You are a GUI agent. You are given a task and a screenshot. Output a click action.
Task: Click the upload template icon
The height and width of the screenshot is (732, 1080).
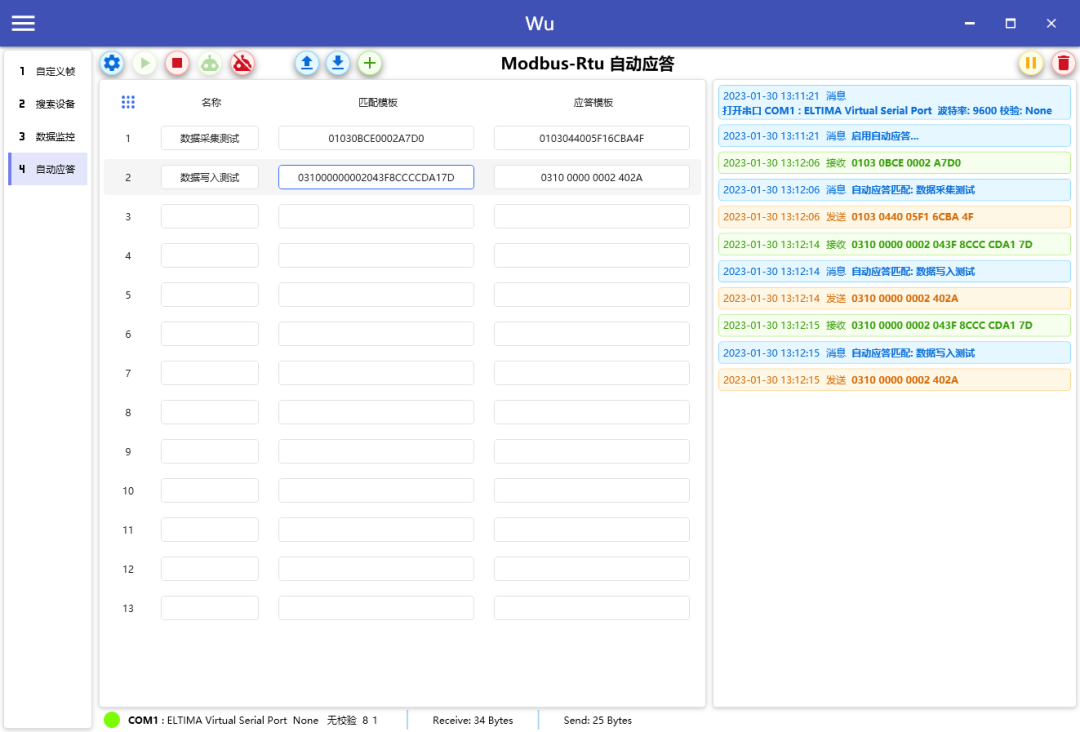tap(306, 63)
